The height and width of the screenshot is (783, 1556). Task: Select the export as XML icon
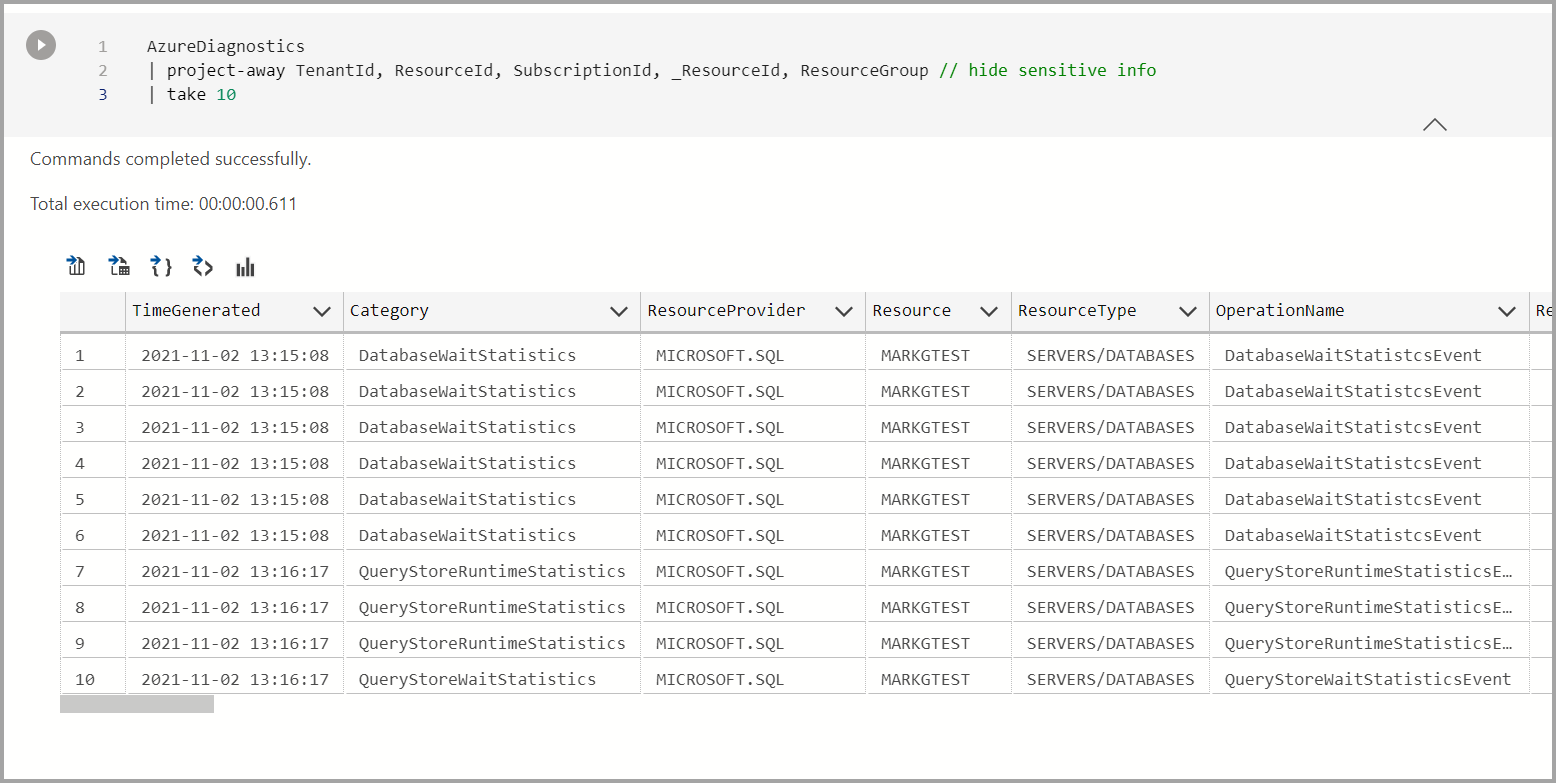(x=203, y=266)
